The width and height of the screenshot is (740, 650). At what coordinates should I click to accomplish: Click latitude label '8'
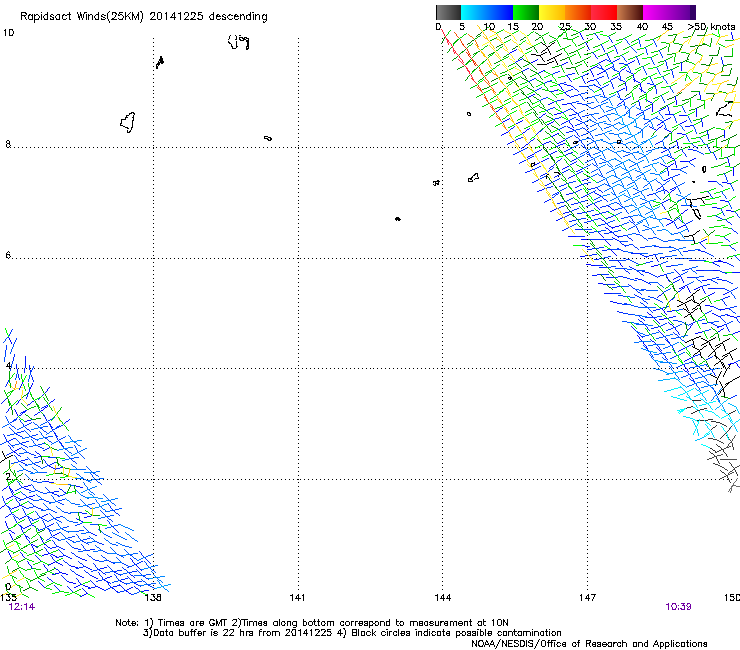[8, 144]
